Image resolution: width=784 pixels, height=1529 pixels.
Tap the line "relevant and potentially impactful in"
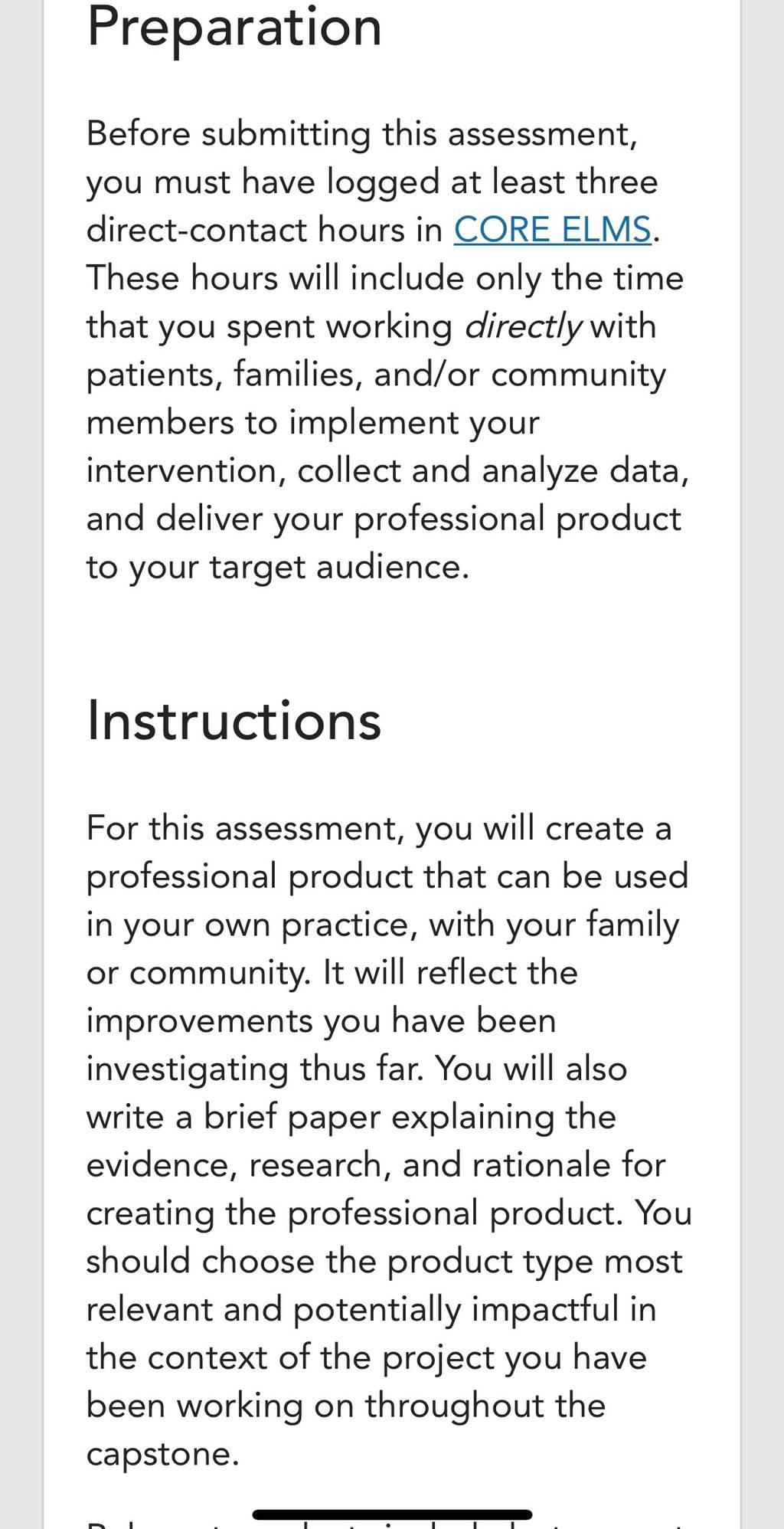pos(371,1309)
